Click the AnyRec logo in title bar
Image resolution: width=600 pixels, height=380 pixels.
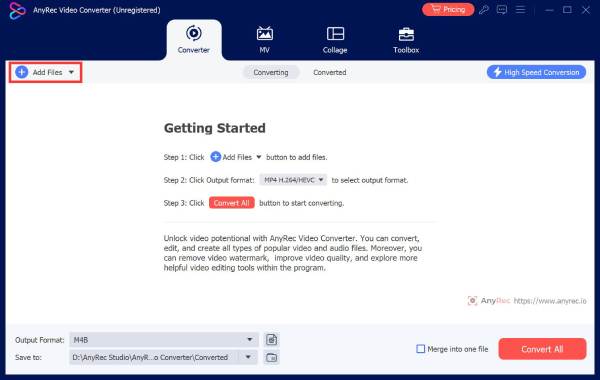tap(17, 10)
